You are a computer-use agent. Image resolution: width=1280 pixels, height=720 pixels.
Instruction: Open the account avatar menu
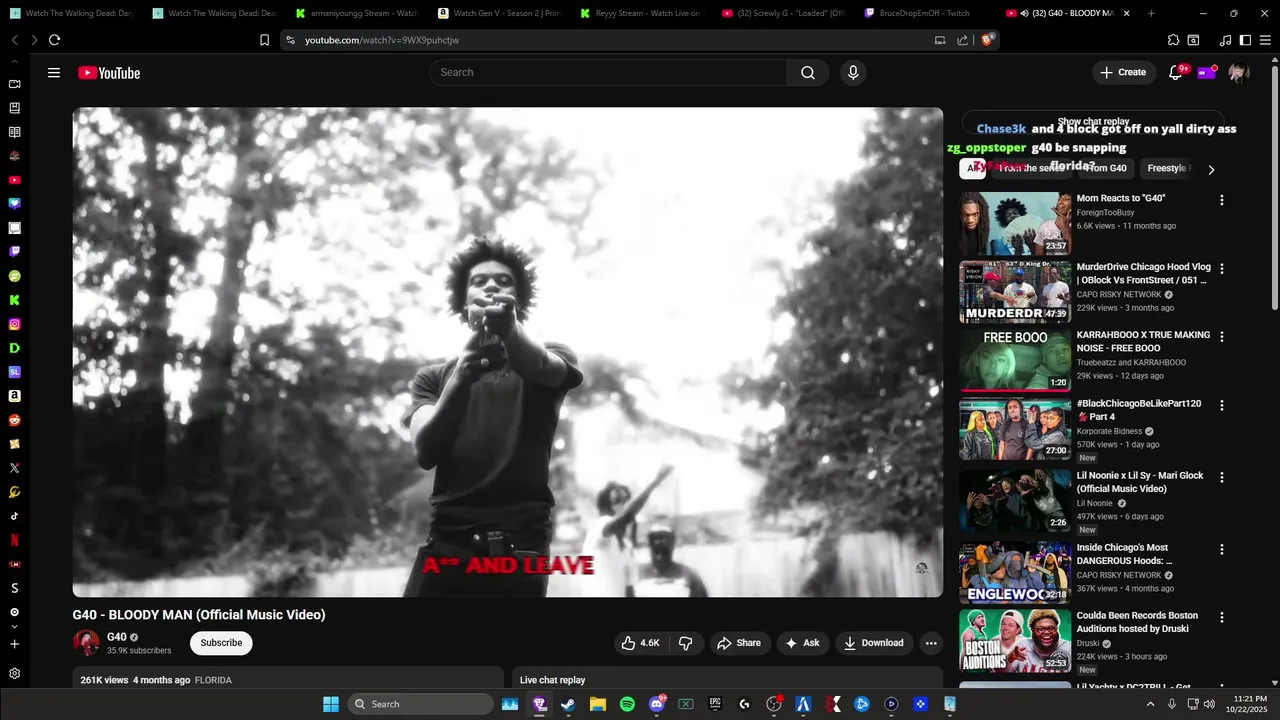[1238, 72]
